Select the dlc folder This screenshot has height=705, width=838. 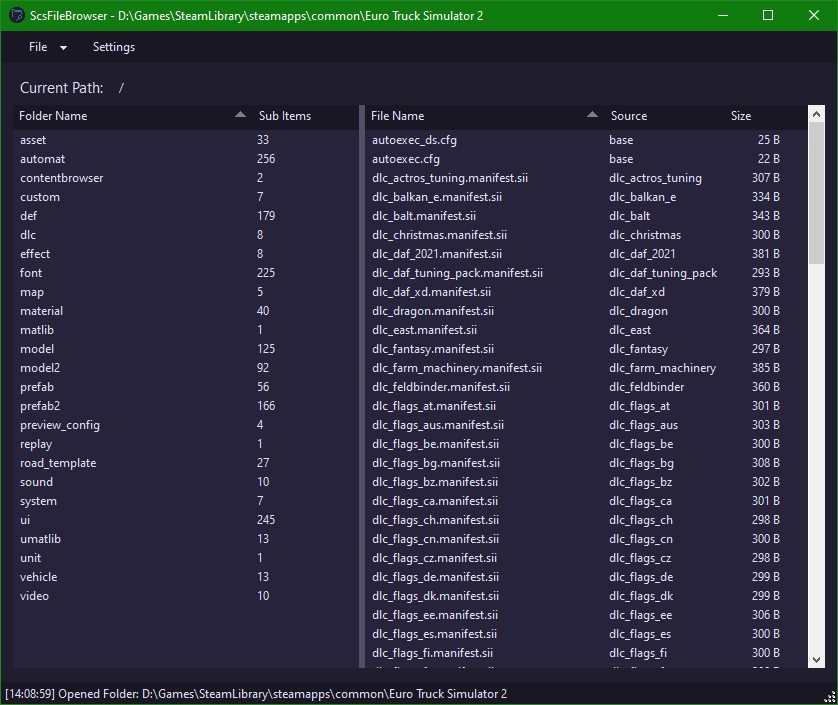point(186,235)
